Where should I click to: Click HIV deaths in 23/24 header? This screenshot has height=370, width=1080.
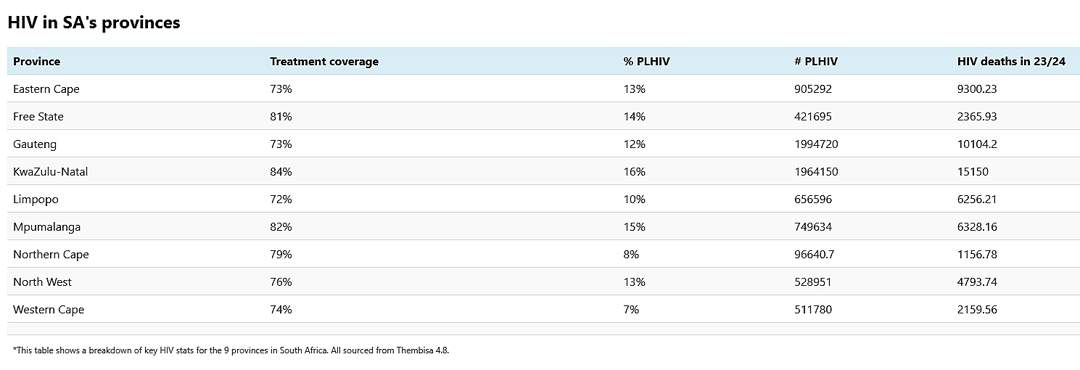(x=1011, y=61)
